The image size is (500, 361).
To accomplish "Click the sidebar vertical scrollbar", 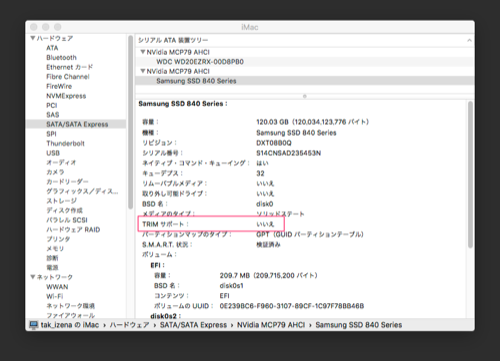I will pyautogui.click(x=130, y=123).
